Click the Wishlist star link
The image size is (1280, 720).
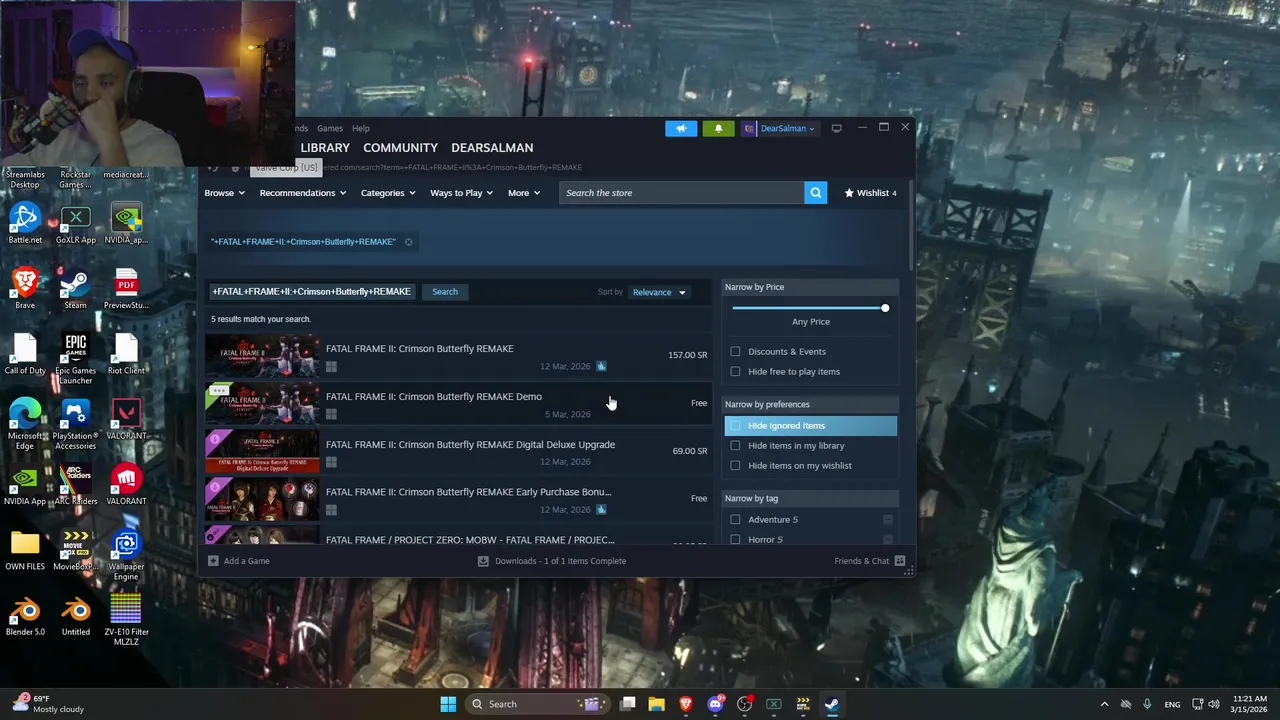(x=870, y=193)
